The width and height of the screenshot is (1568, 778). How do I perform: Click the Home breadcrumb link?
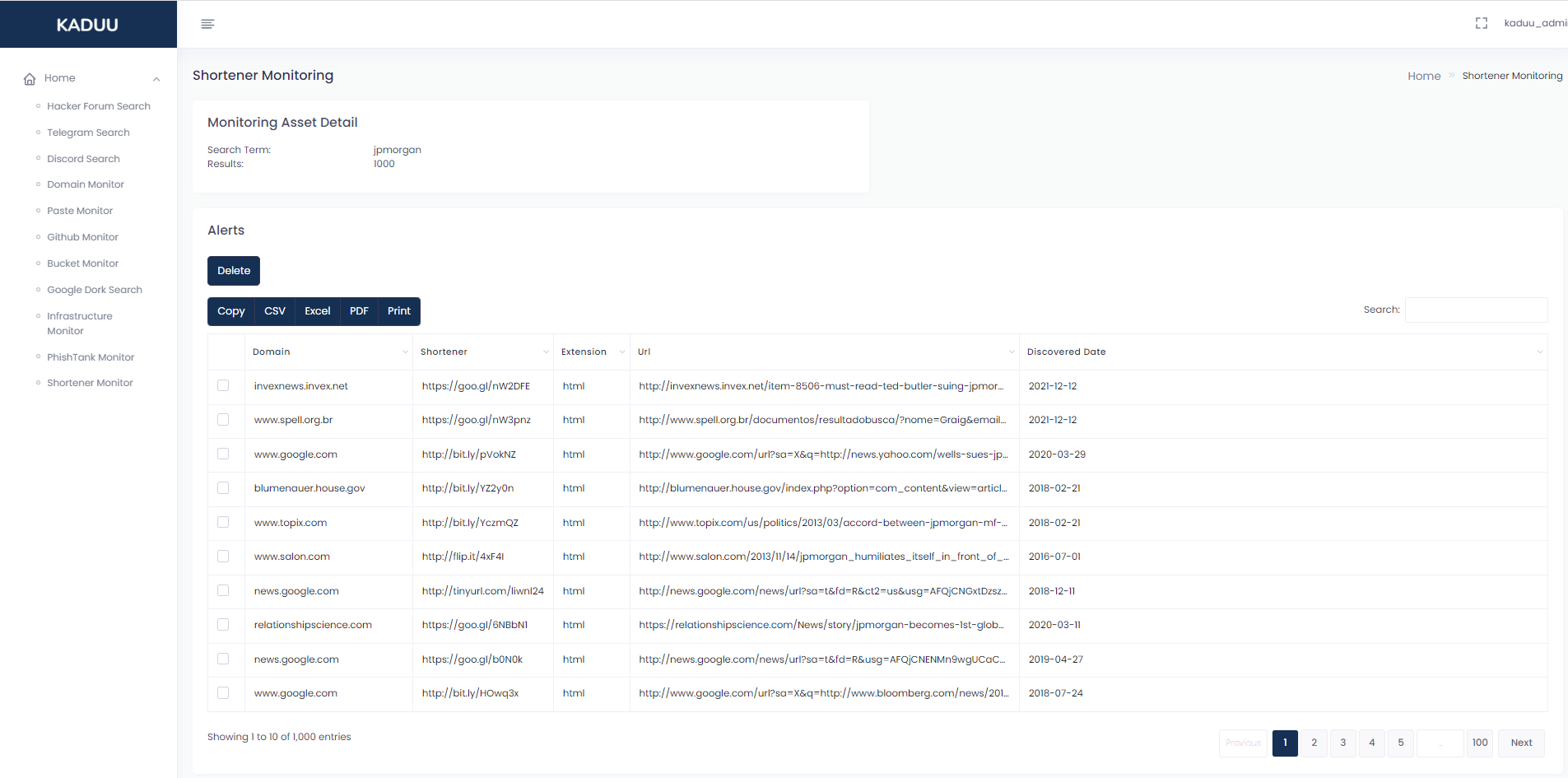click(x=1424, y=76)
